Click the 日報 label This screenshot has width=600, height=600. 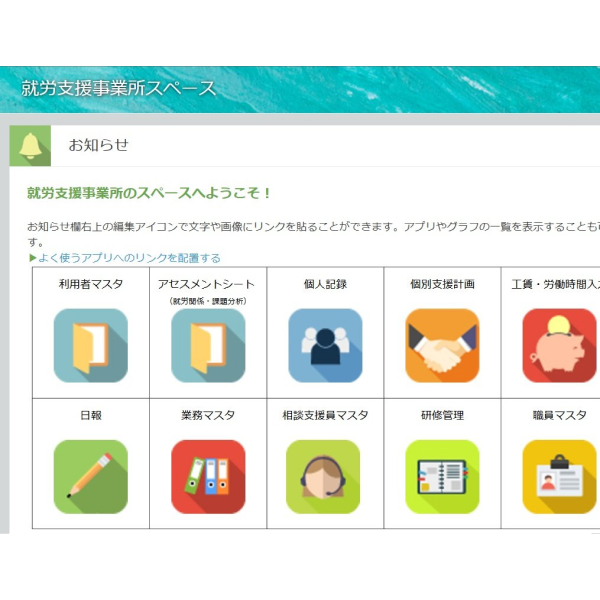click(x=91, y=415)
